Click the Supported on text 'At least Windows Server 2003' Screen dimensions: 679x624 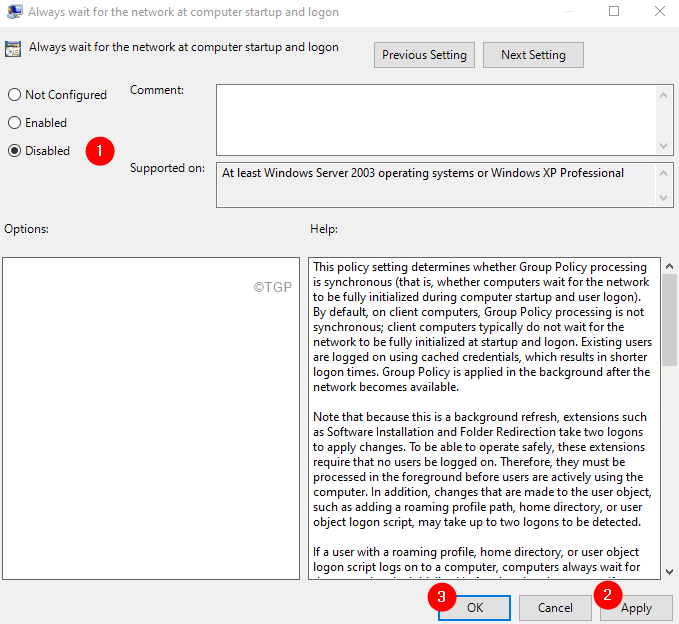tap(298, 173)
